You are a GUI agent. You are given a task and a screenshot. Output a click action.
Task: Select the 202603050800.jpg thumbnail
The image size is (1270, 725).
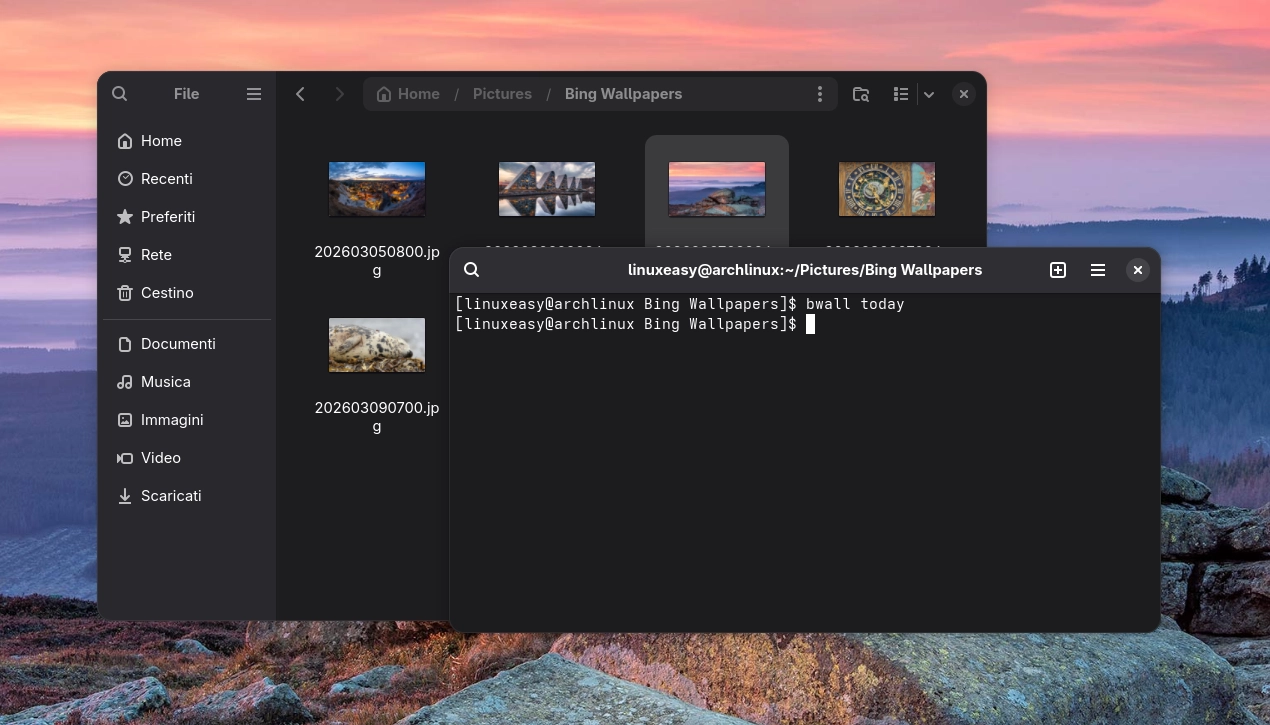pos(377,189)
